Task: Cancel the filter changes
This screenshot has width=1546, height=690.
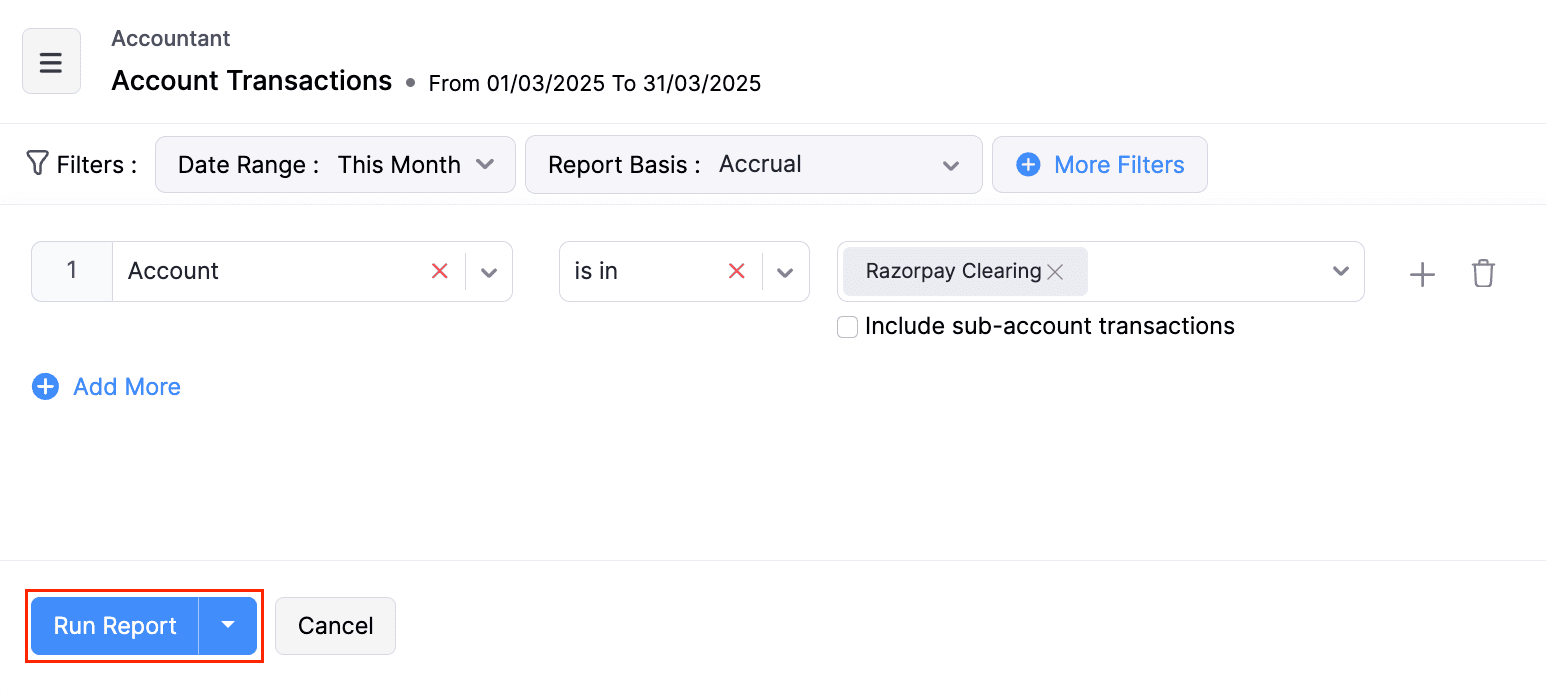Action: point(335,625)
